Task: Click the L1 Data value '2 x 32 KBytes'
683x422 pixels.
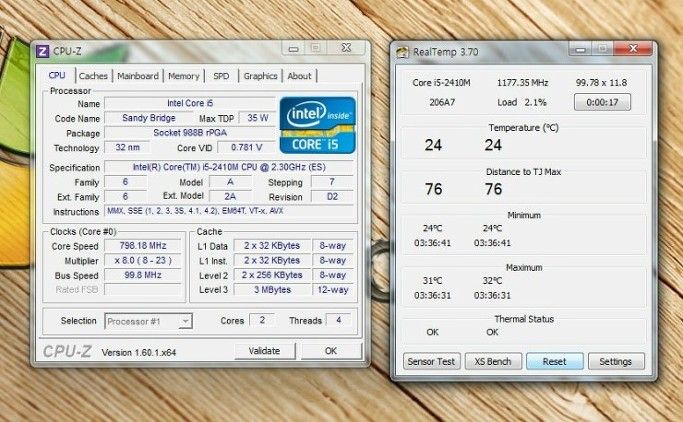Action: coord(272,246)
